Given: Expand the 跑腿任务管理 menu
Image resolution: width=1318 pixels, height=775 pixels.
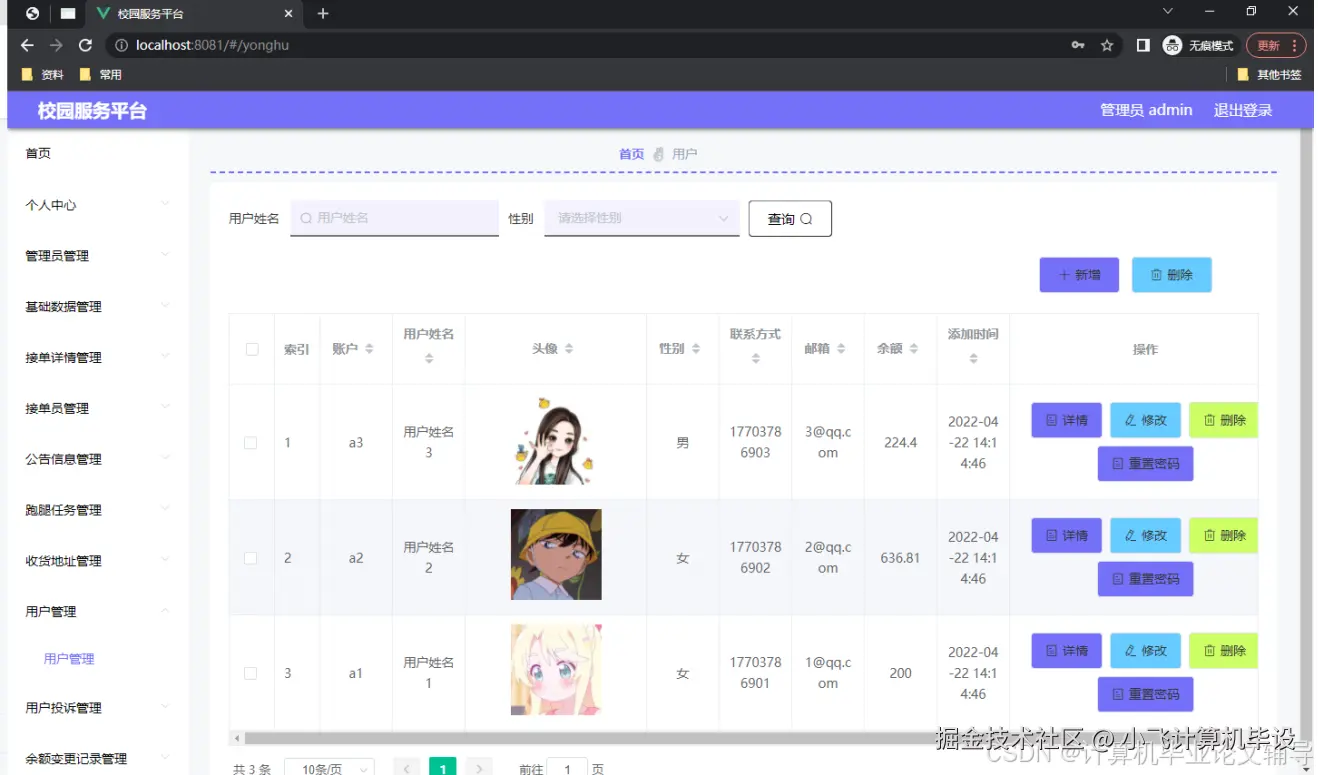Looking at the screenshot, I should (97, 510).
